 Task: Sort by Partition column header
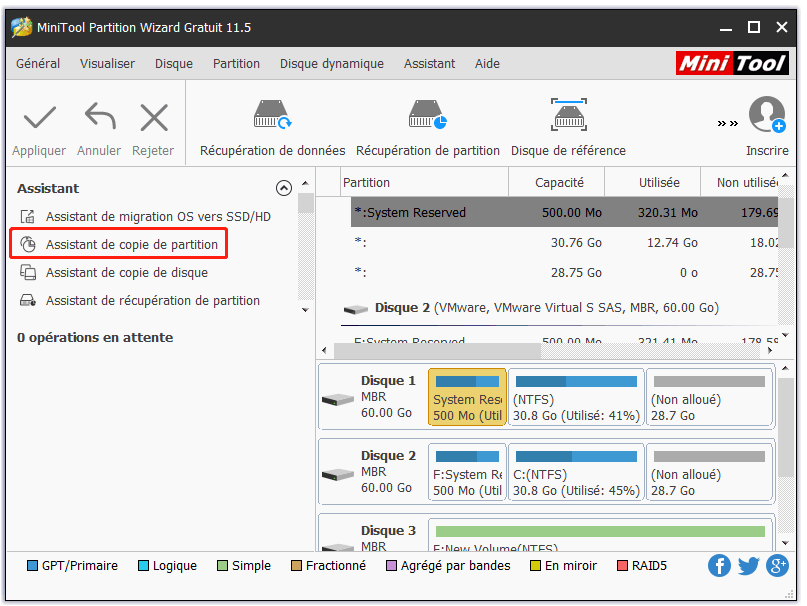[x=425, y=182]
